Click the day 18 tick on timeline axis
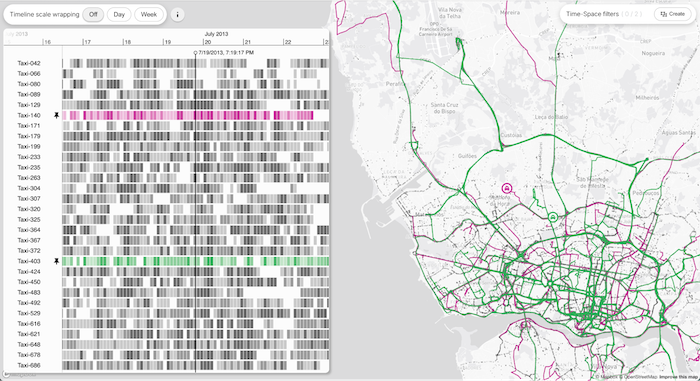The width and height of the screenshot is (700, 381). (128, 42)
